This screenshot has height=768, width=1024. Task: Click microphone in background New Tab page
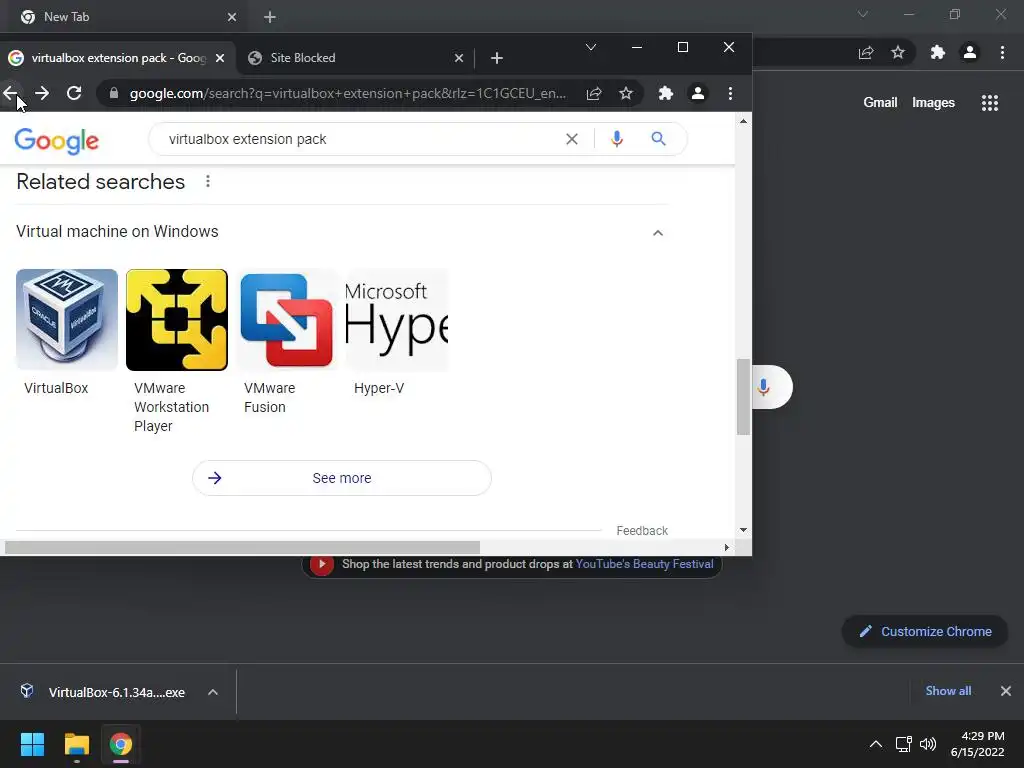pos(763,387)
